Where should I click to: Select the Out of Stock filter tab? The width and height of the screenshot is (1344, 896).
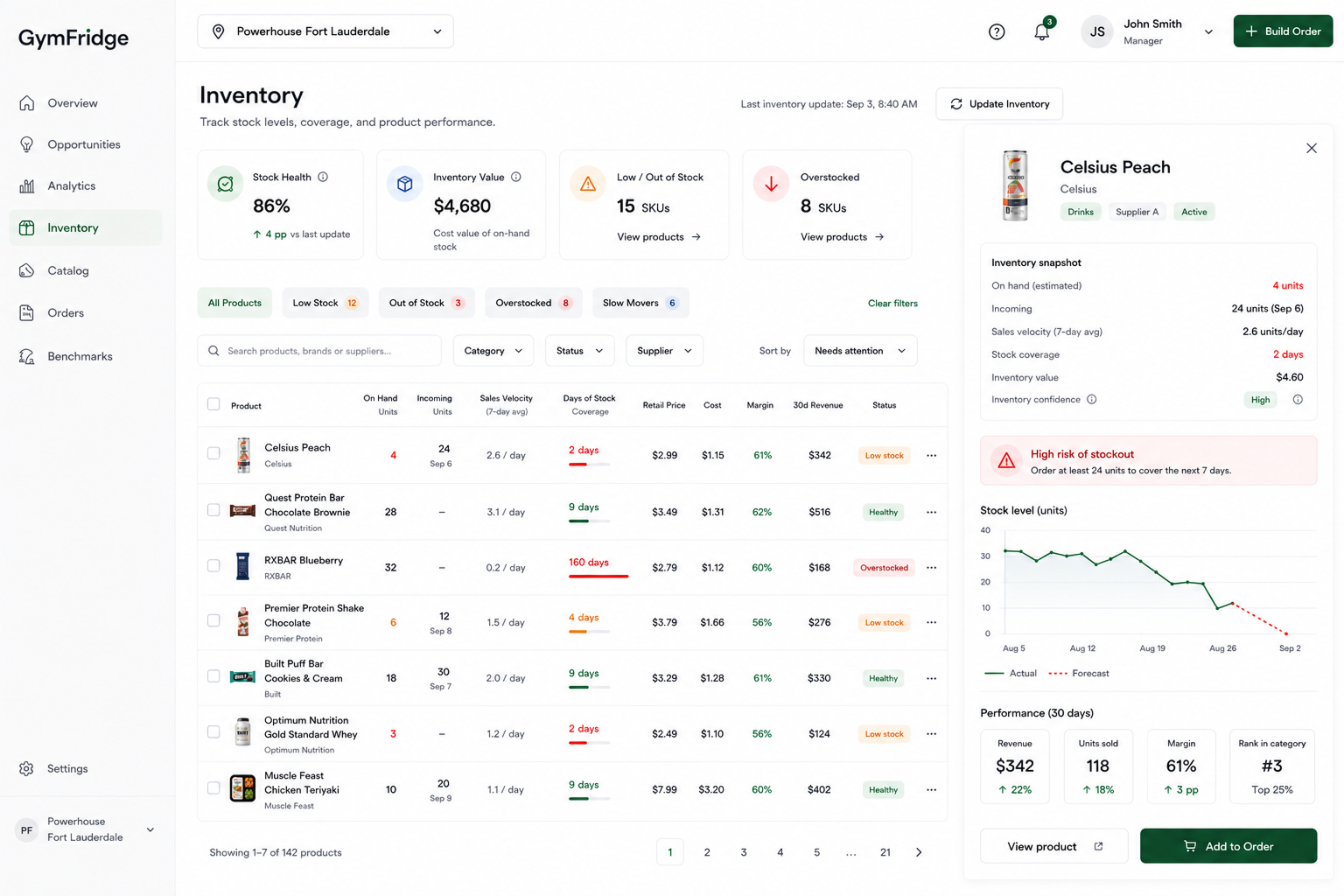(x=426, y=303)
